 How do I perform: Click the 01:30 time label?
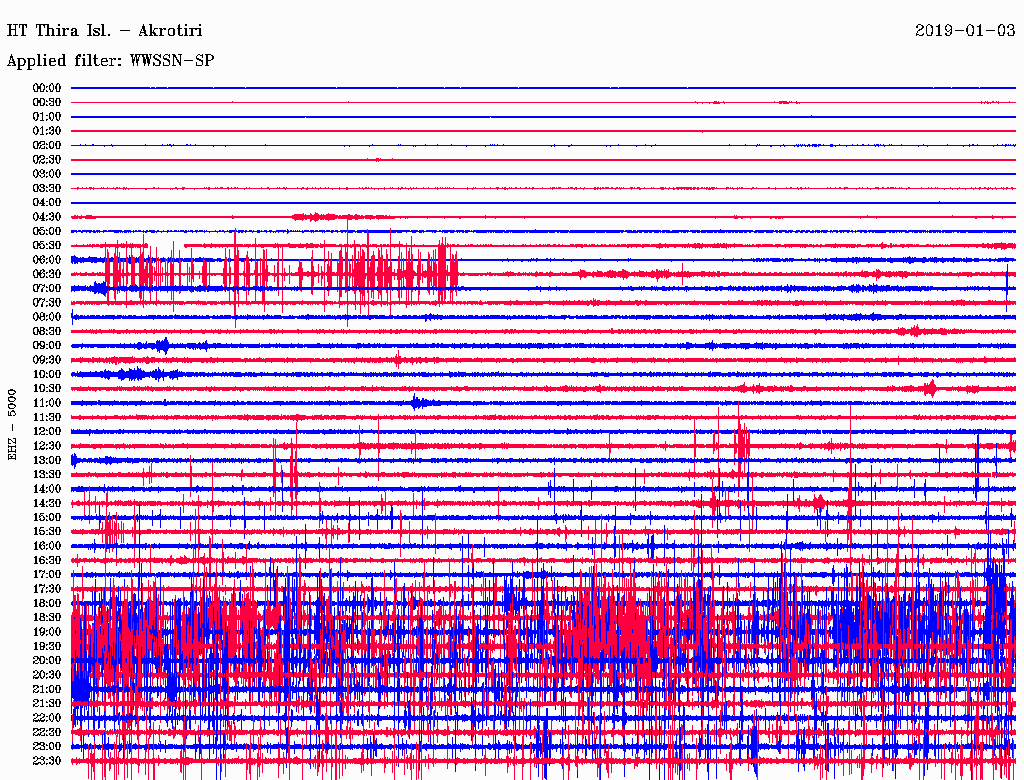tap(47, 131)
